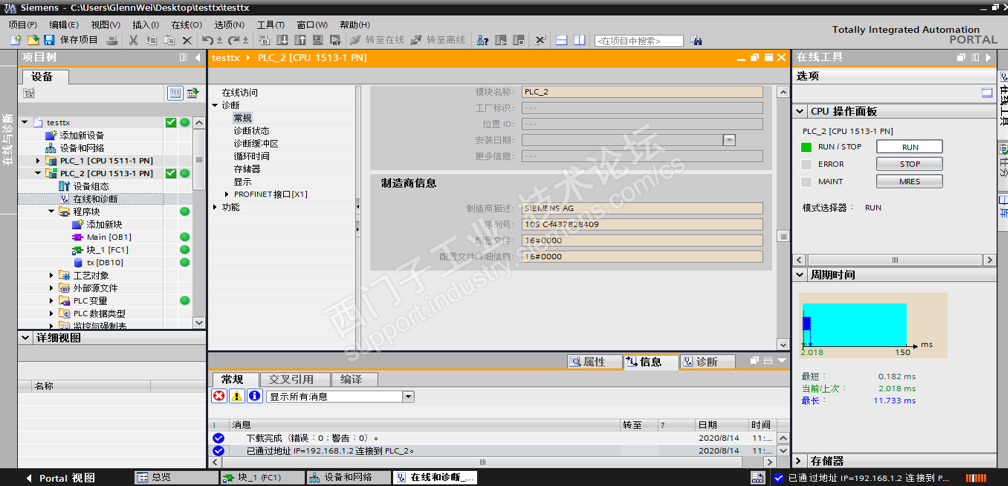Viewport: 1008px width, 486px height.
Task: Switch to the 属性 tab
Action: click(595, 362)
